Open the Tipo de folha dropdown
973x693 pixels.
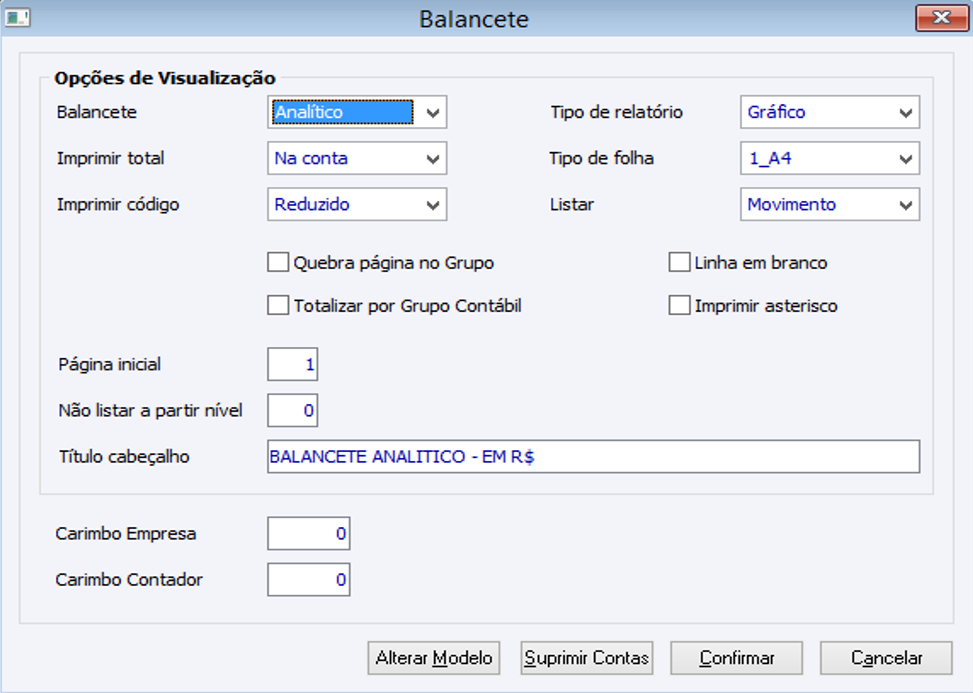pyautogui.click(x=905, y=159)
